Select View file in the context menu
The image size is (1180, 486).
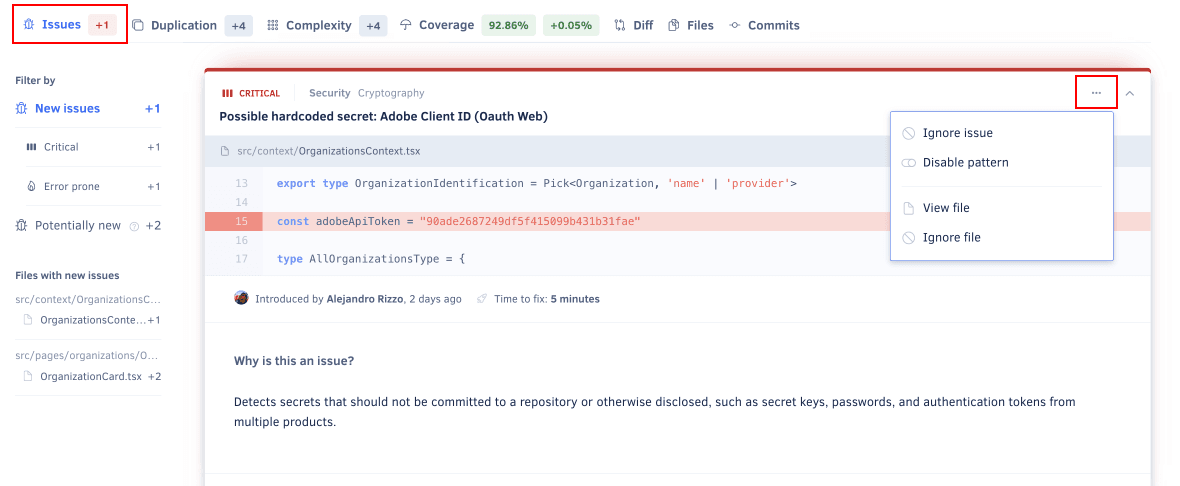(945, 208)
